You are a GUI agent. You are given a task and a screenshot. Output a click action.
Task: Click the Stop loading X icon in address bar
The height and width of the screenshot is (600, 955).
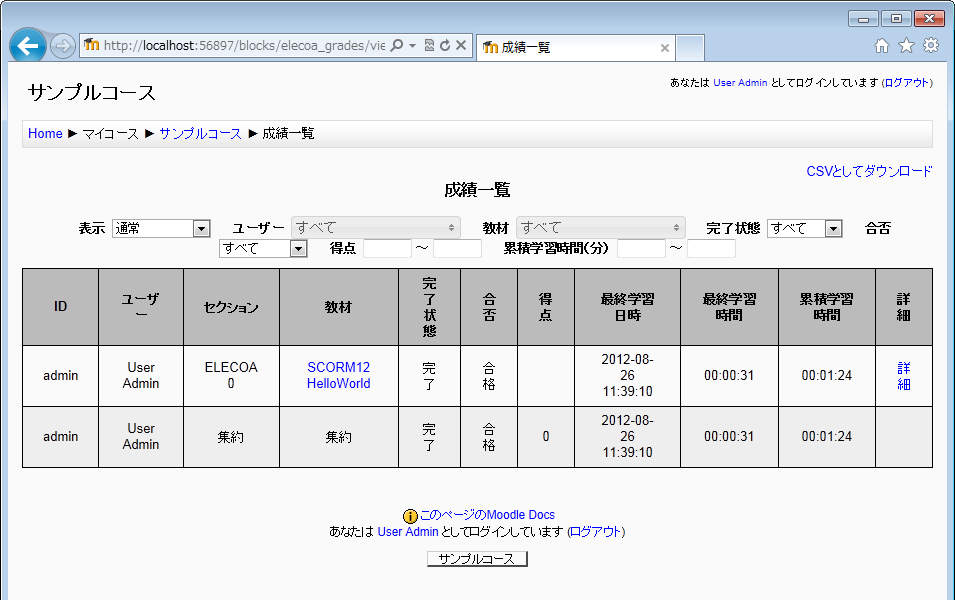(x=461, y=45)
